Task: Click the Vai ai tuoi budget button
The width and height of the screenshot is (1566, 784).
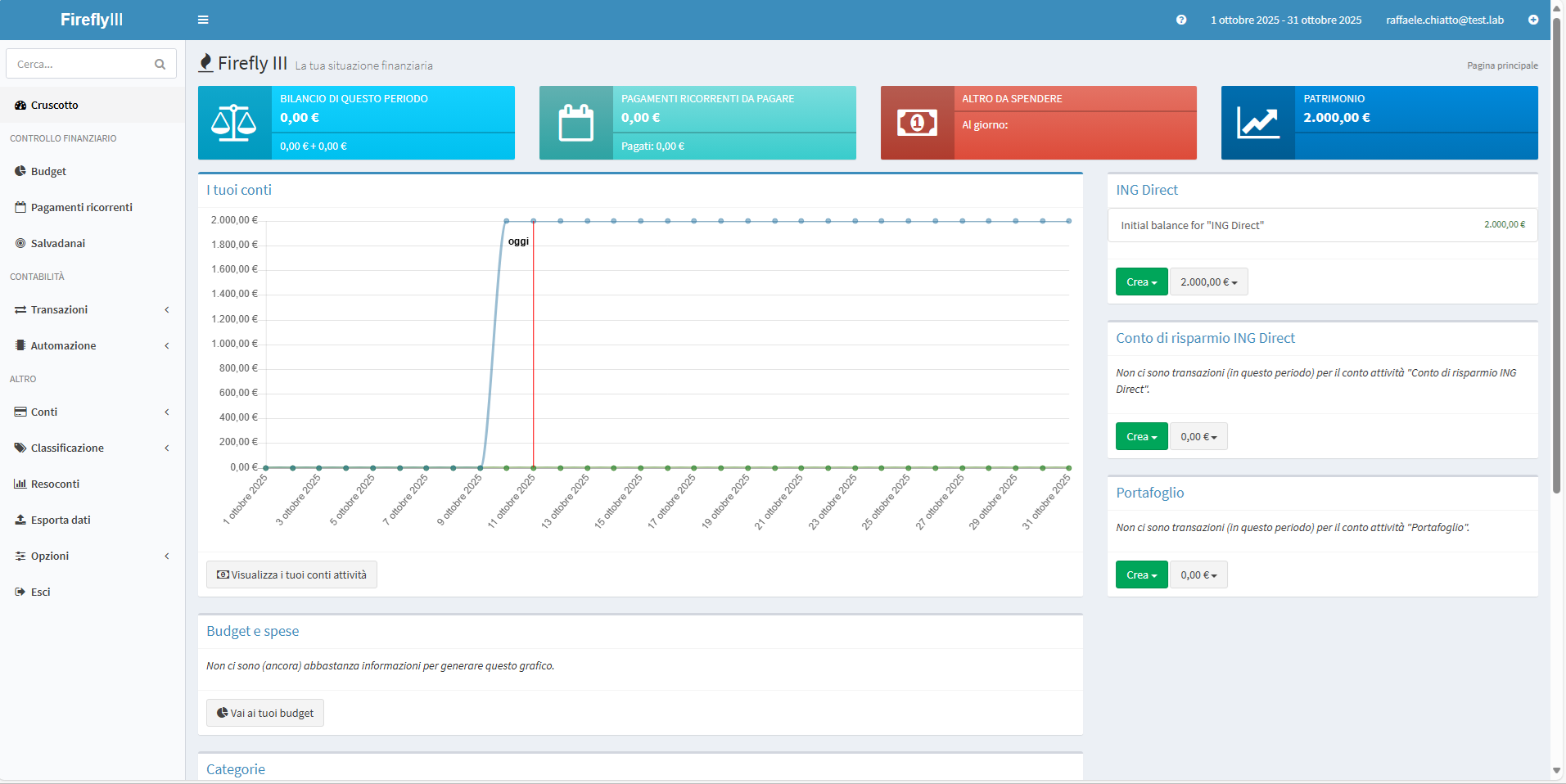Action: pos(265,713)
